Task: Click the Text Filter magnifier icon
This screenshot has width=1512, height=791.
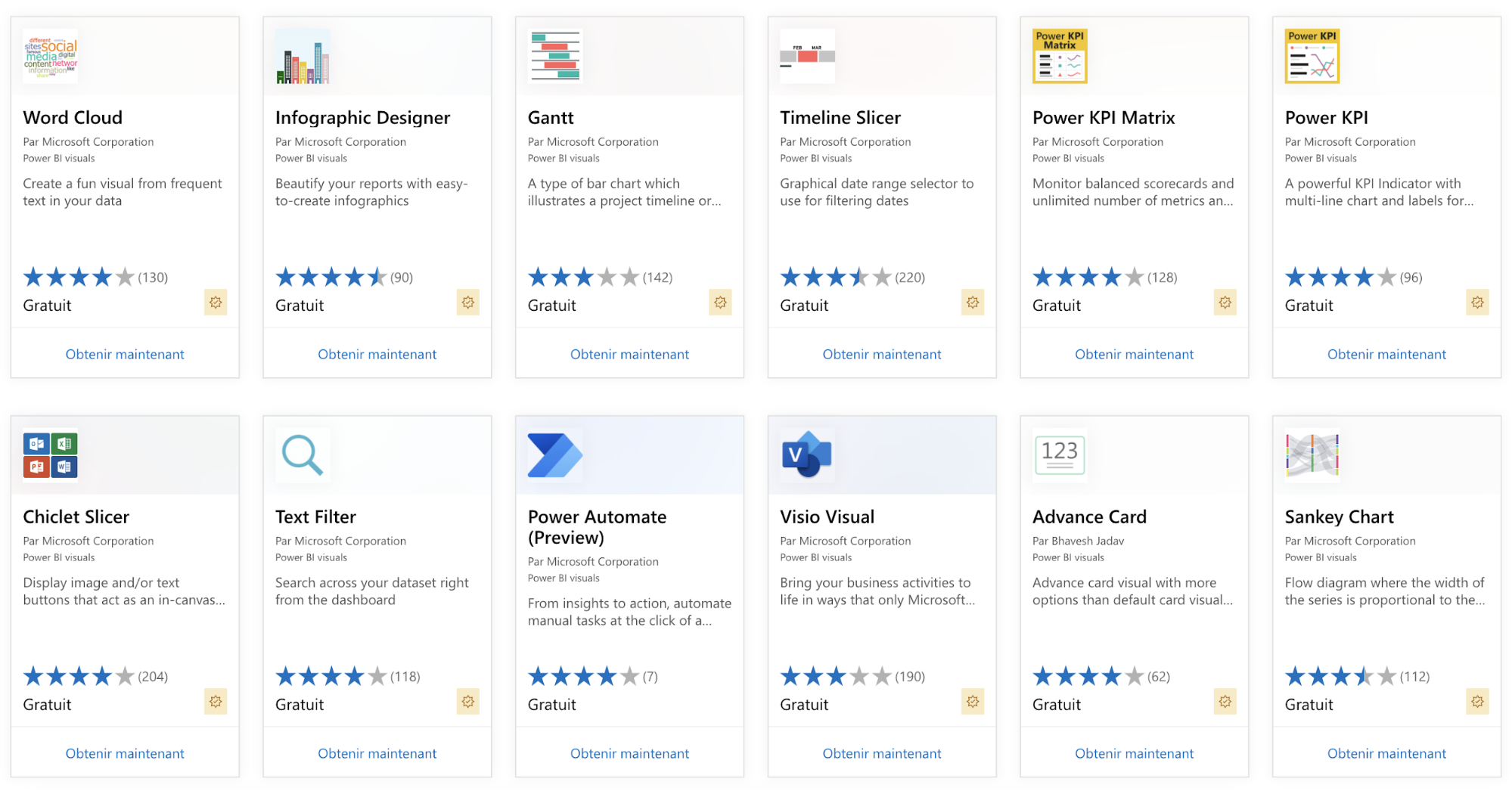Action: (303, 455)
